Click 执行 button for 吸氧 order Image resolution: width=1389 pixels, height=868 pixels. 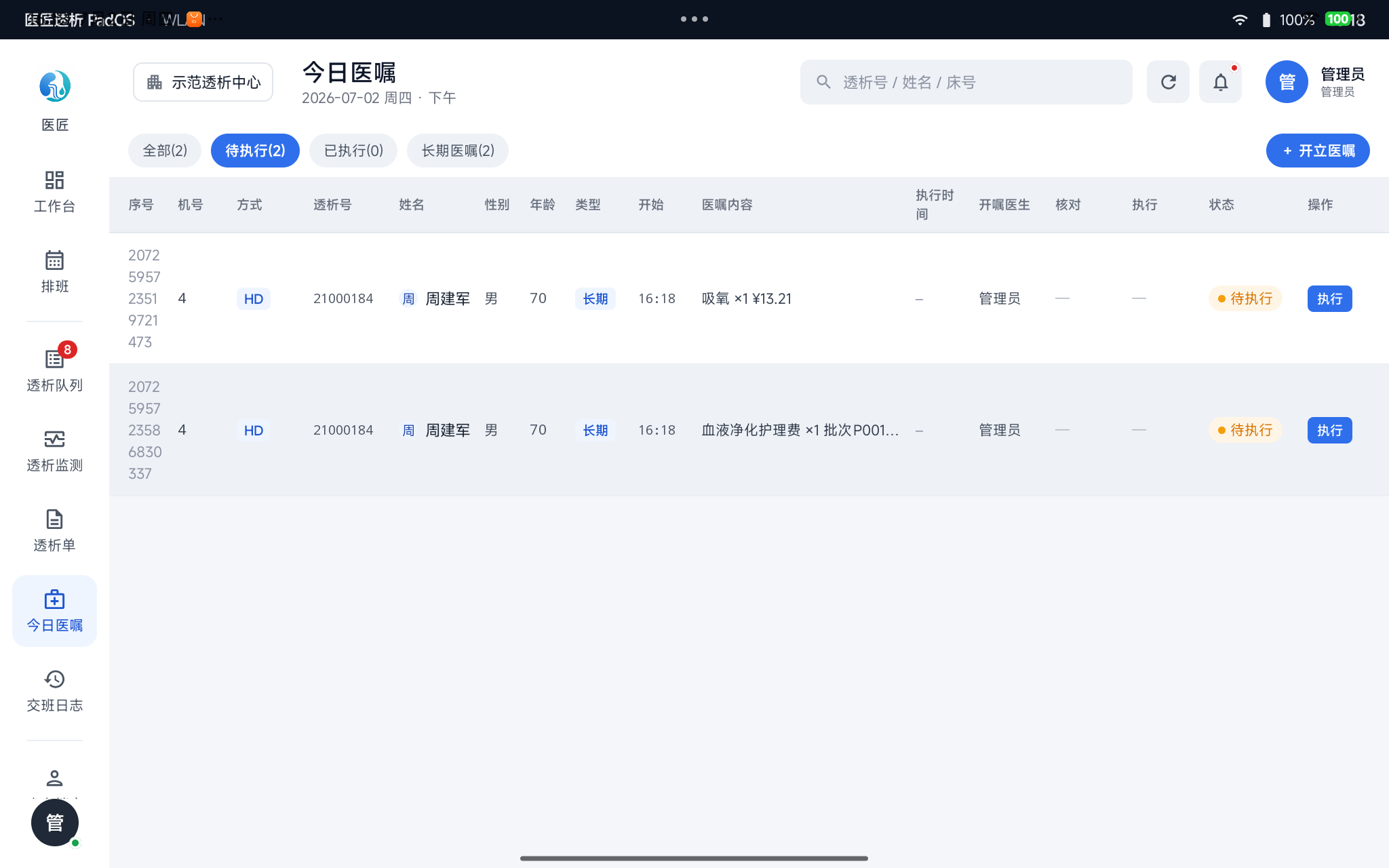click(x=1330, y=299)
